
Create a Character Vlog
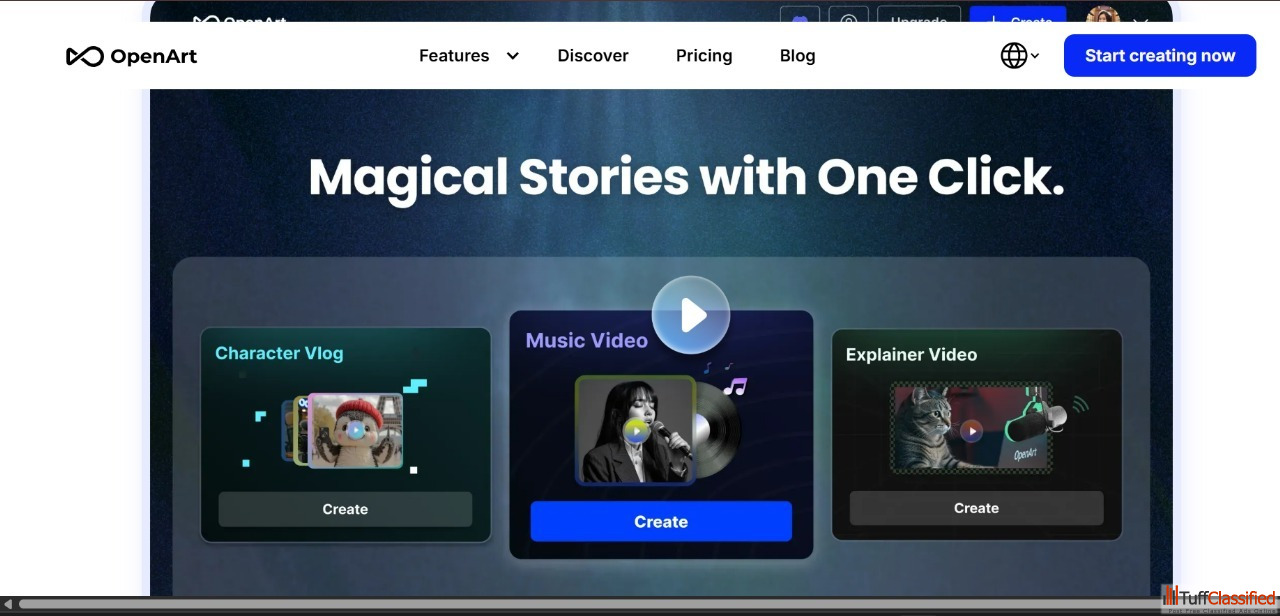pyautogui.click(x=345, y=509)
